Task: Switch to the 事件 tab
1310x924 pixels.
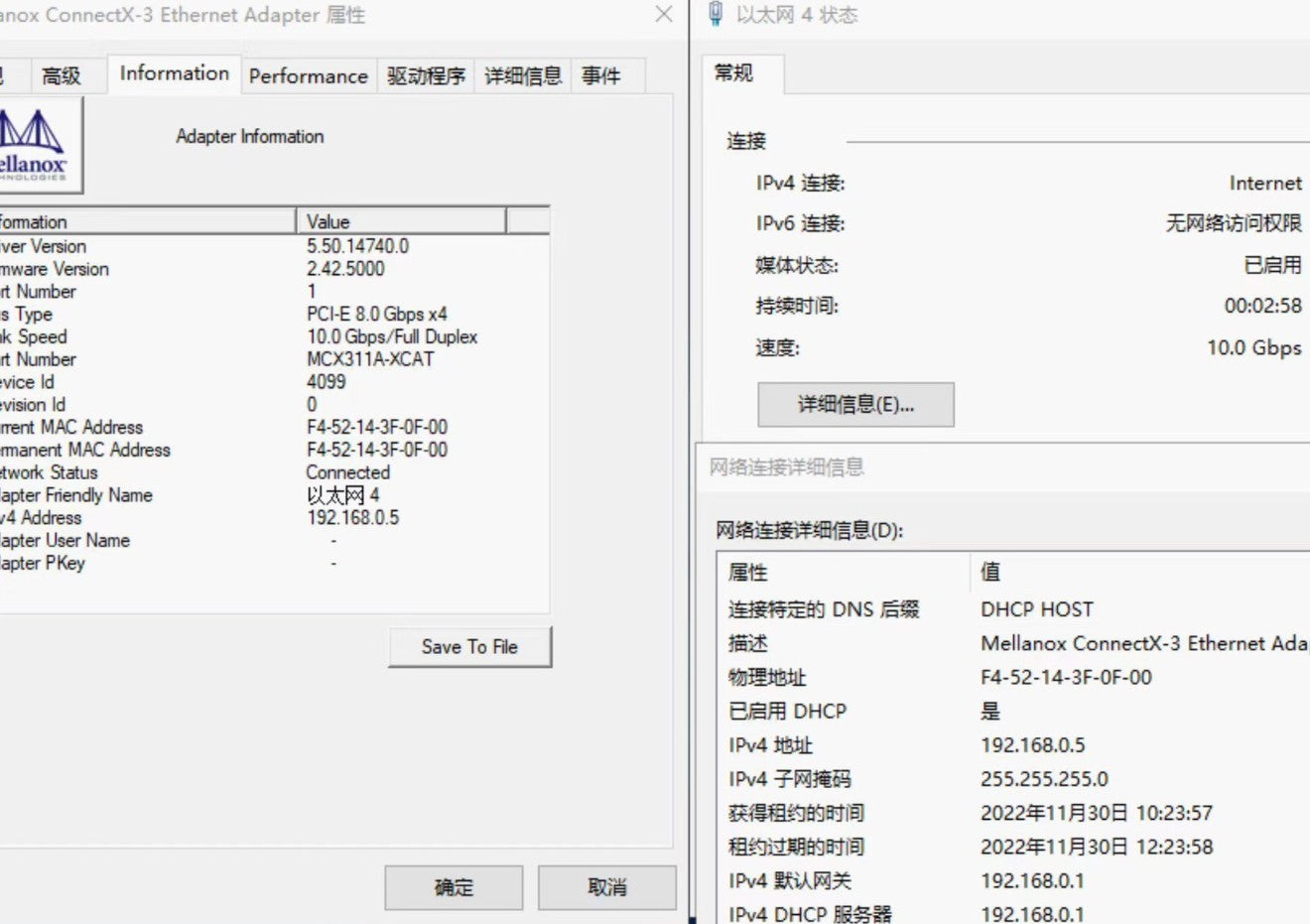Action: (601, 76)
